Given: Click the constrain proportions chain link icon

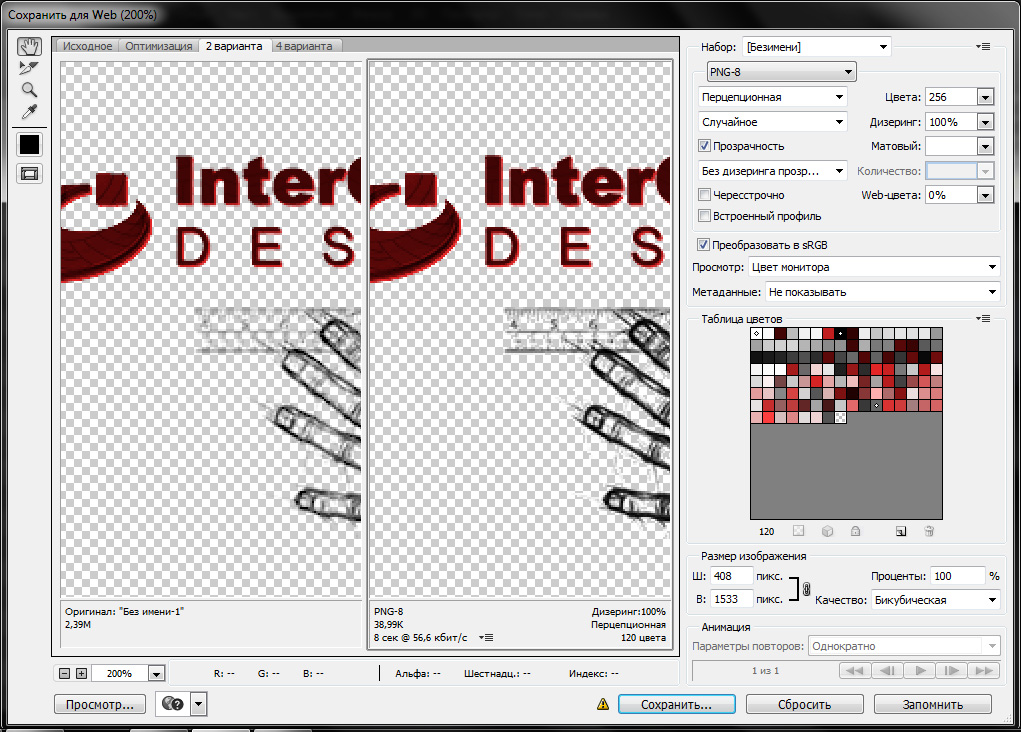Looking at the screenshot, I should pos(806,589).
